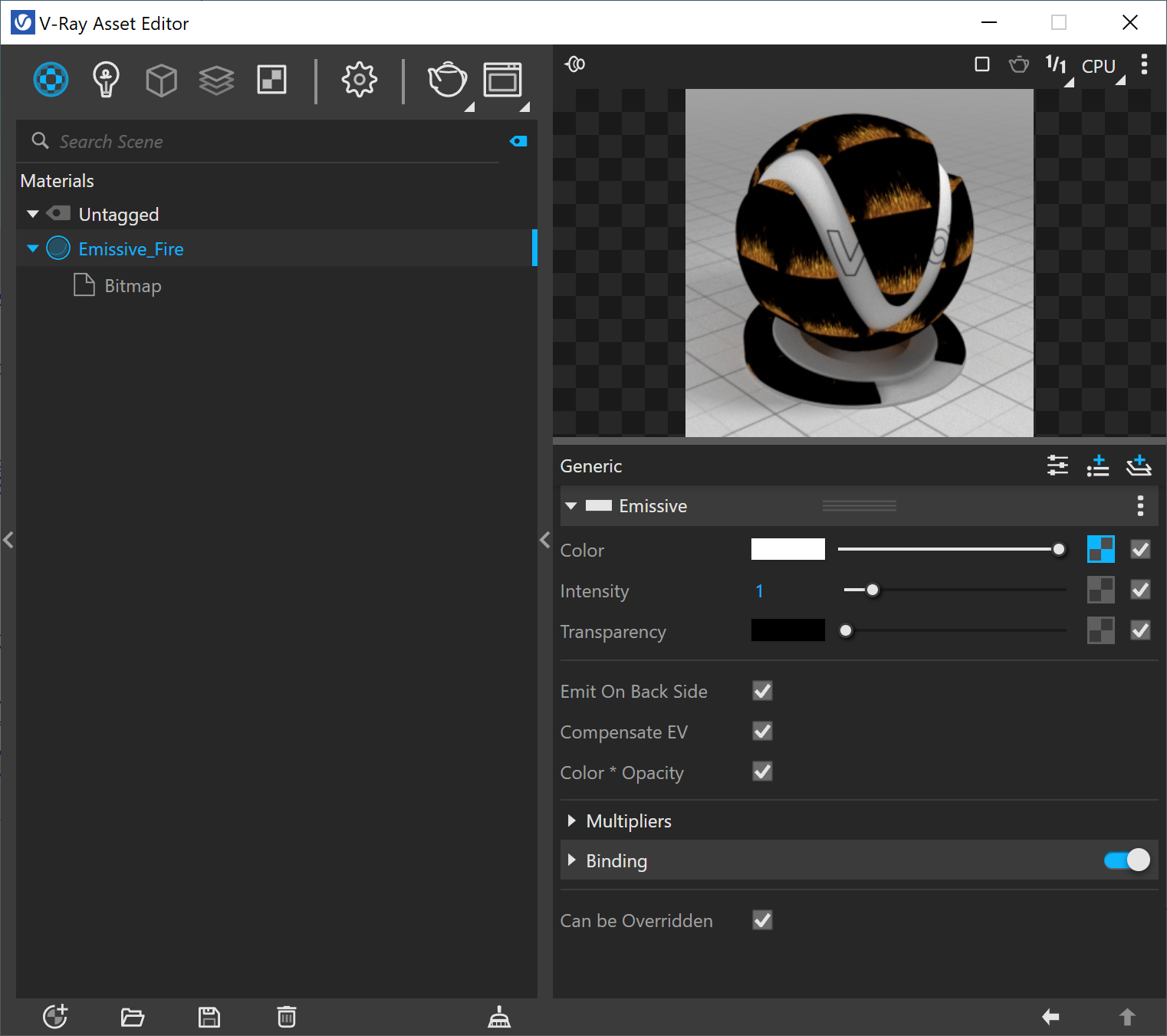Open the Geometry category tab
This screenshot has height=1036, width=1167.
161,80
